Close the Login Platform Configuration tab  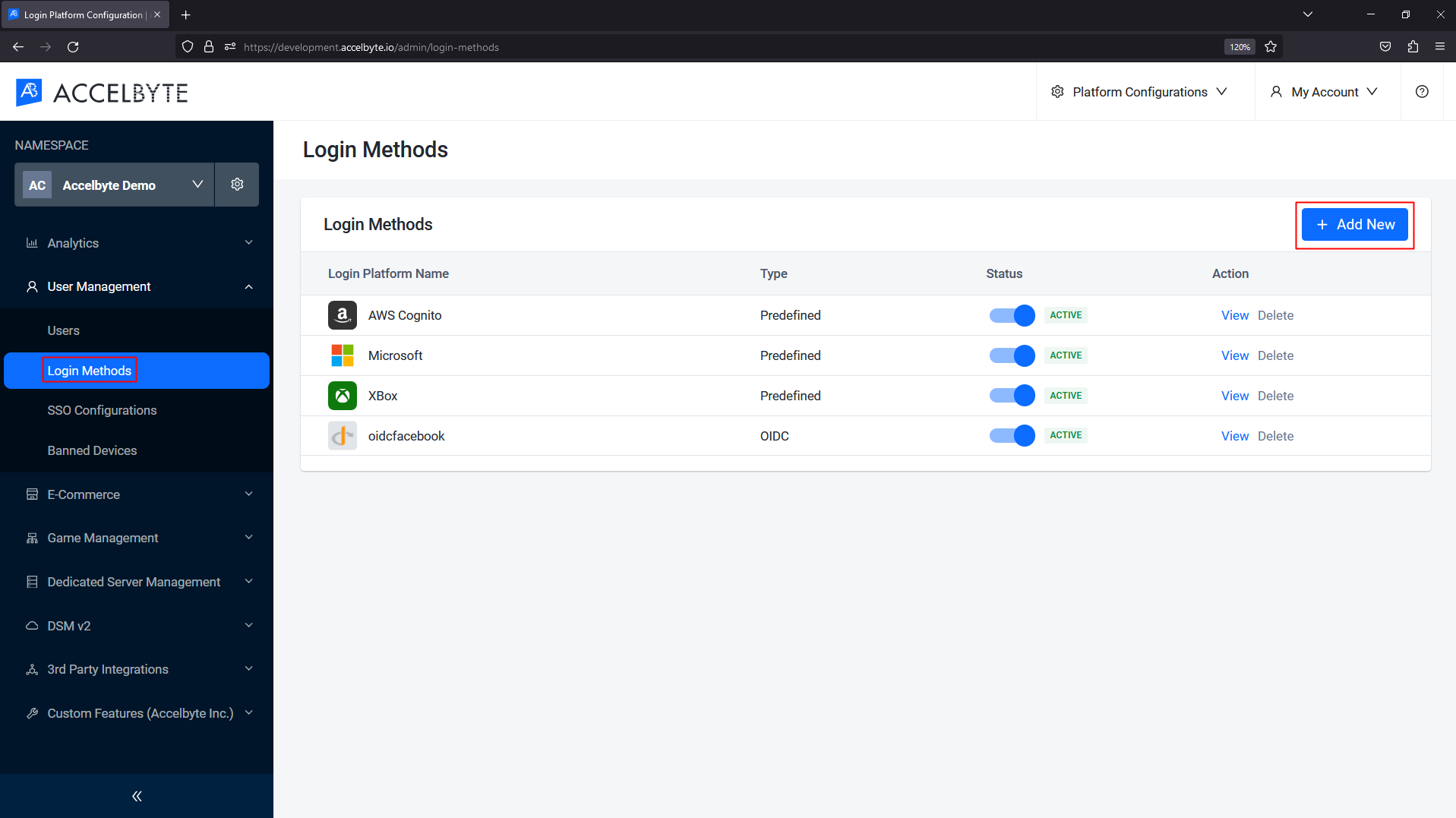(157, 14)
